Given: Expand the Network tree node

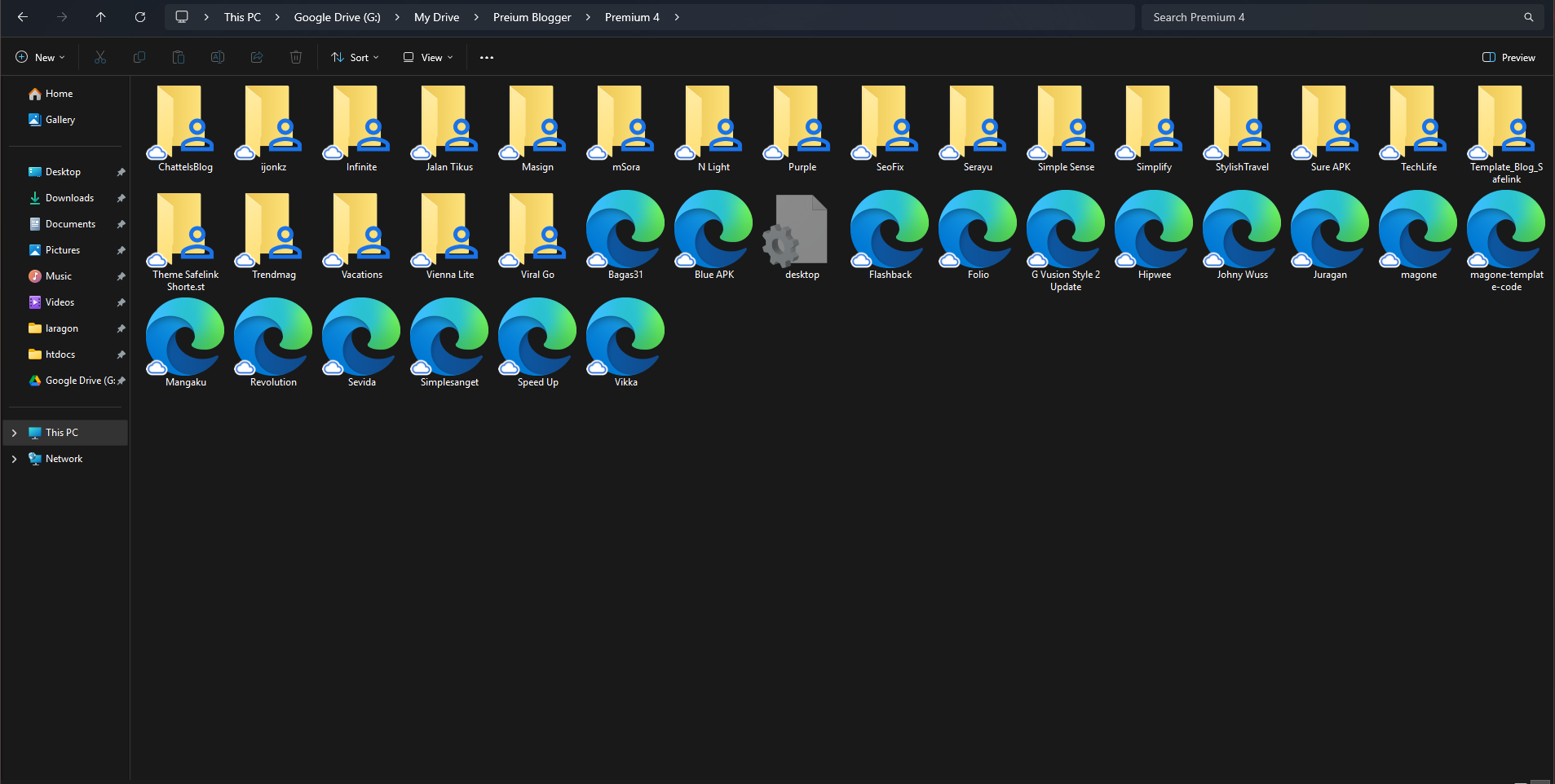Looking at the screenshot, I should click(14, 459).
